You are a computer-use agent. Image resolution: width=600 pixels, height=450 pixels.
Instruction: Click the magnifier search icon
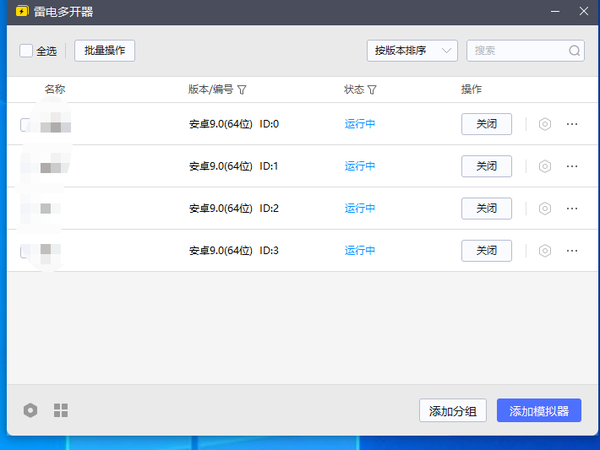coord(574,51)
